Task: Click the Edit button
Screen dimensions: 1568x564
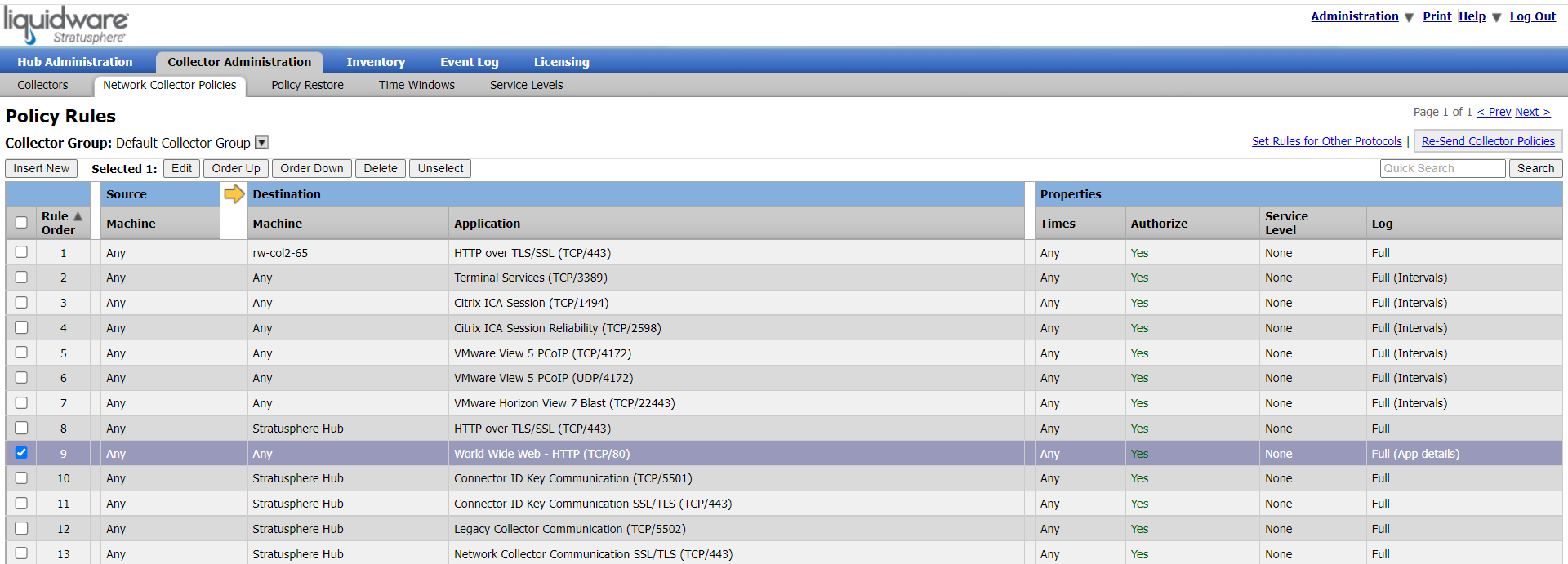Action: pyautogui.click(x=182, y=168)
